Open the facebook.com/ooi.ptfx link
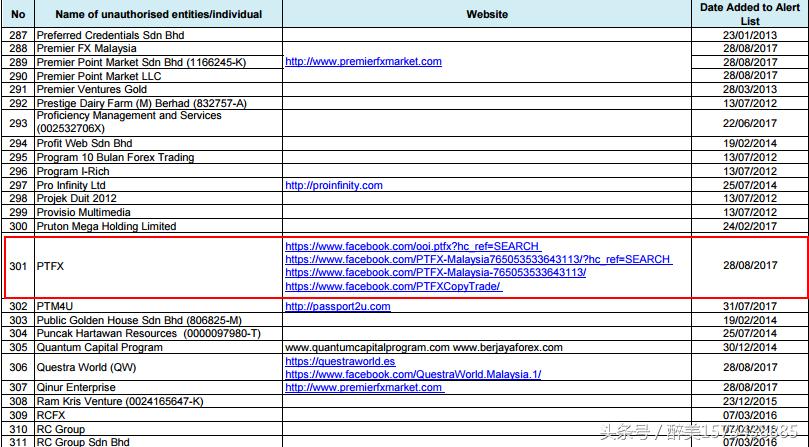Image resolution: width=809 pixels, height=447 pixels. coord(413,246)
